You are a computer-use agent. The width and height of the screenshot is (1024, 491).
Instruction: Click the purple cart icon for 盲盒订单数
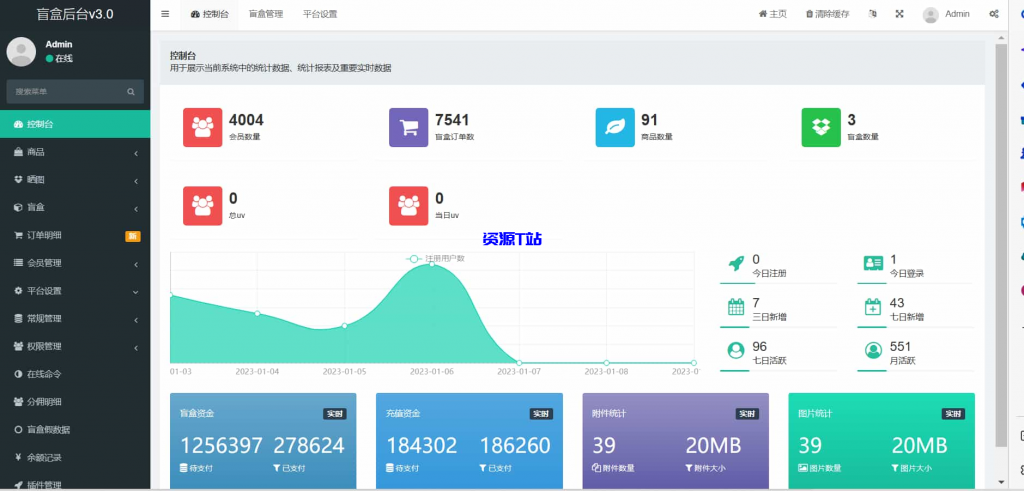pyautogui.click(x=409, y=127)
